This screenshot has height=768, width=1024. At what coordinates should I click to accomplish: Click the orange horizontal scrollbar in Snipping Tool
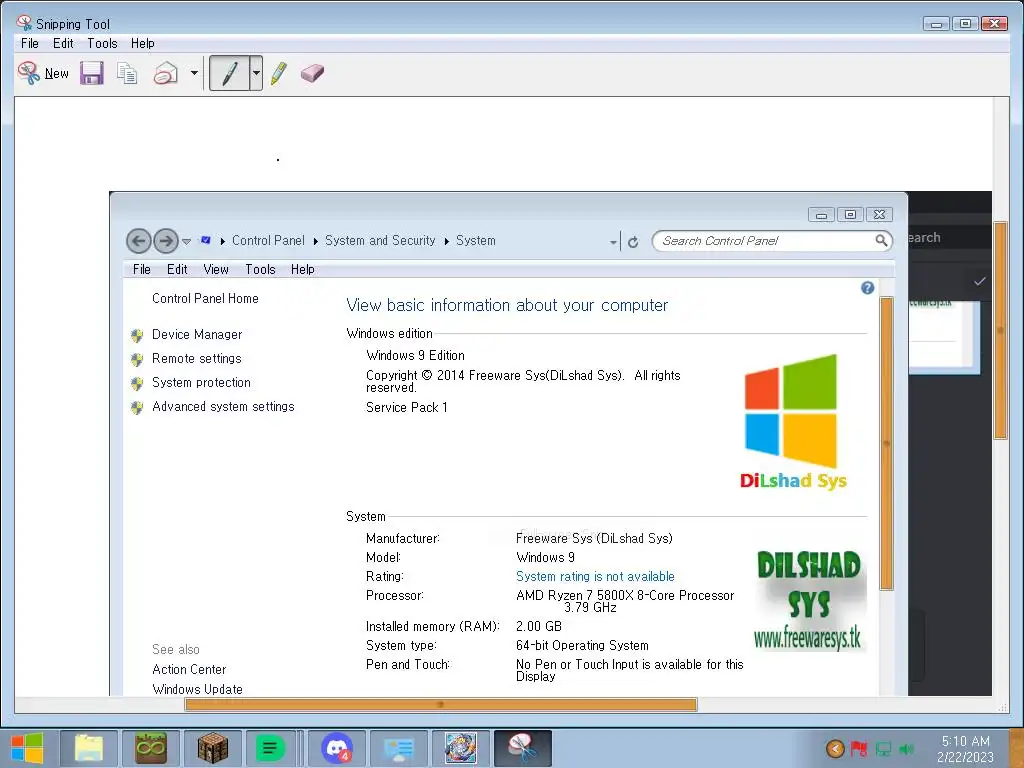441,705
